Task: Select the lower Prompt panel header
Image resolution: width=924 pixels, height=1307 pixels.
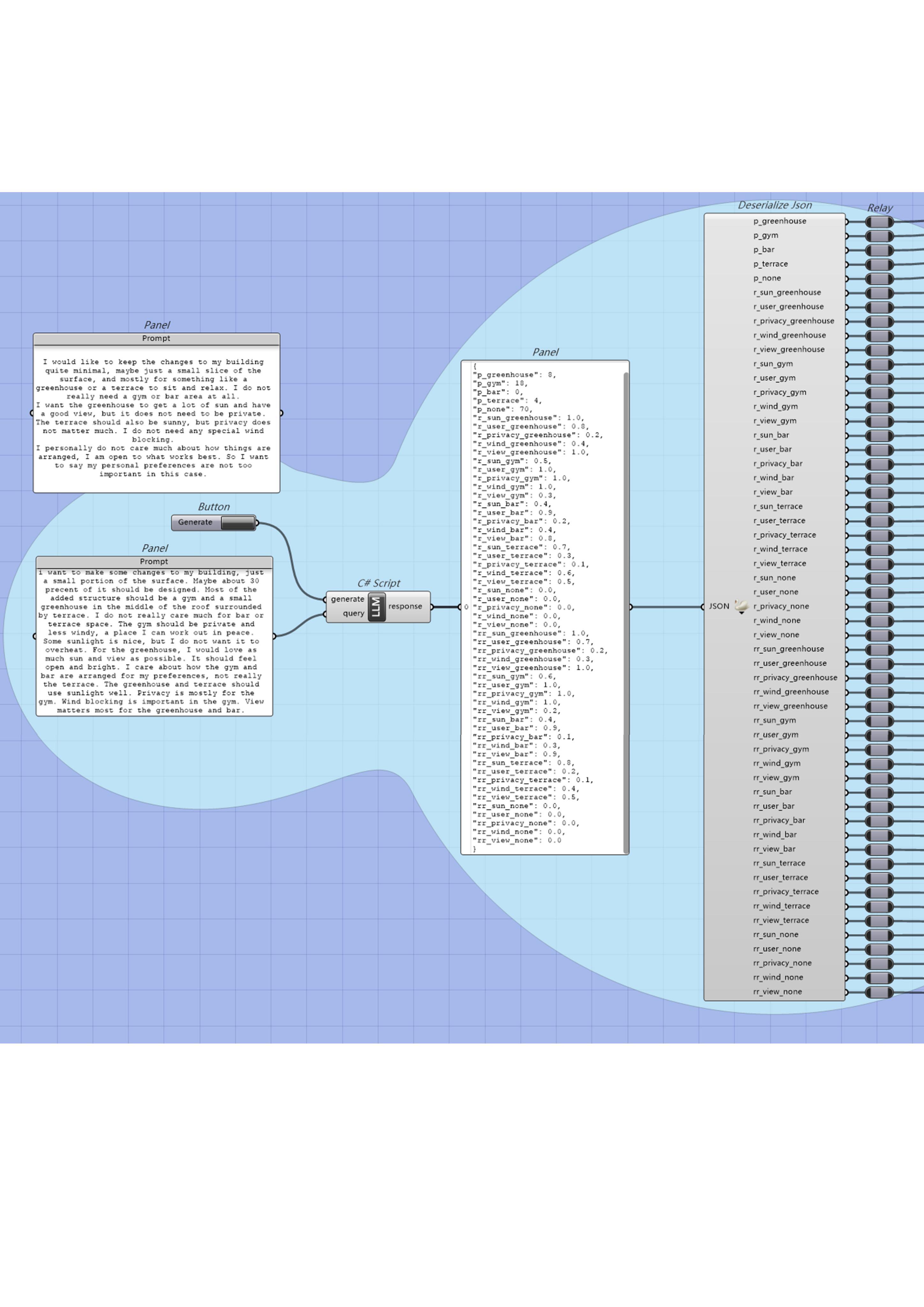Action: (154, 562)
